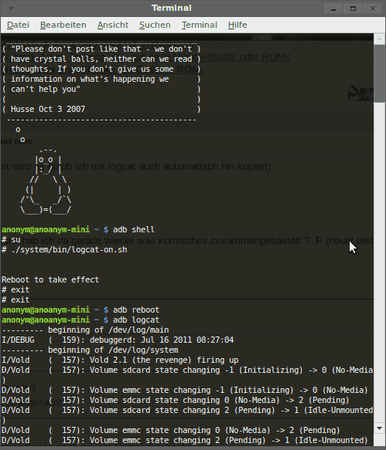Click emmc 'Pending -> Idle-Unmounted' log line
This screenshot has height=450, width=386.
click(185, 440)
